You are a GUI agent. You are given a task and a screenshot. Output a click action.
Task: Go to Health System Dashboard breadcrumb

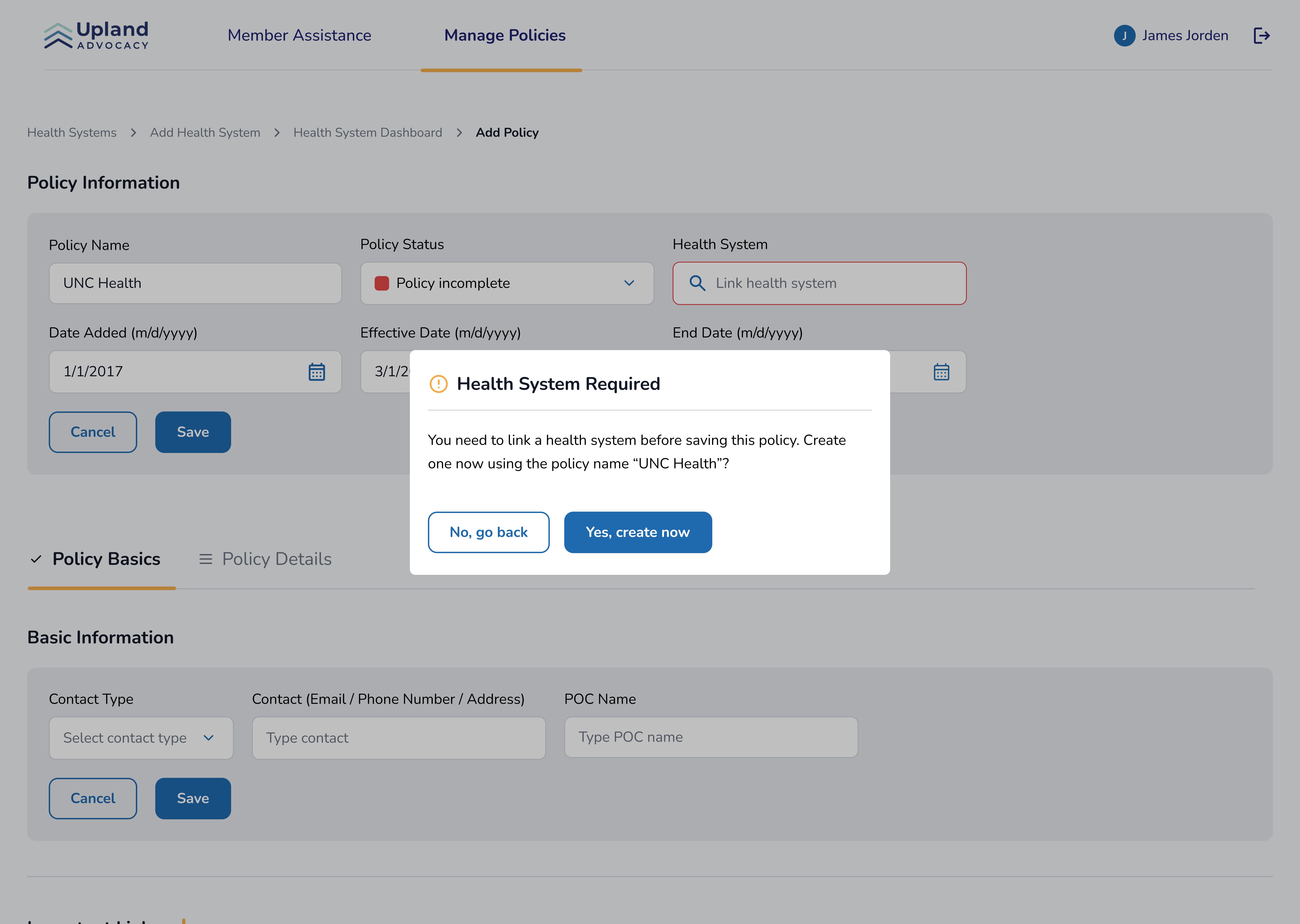coord(368,133)
